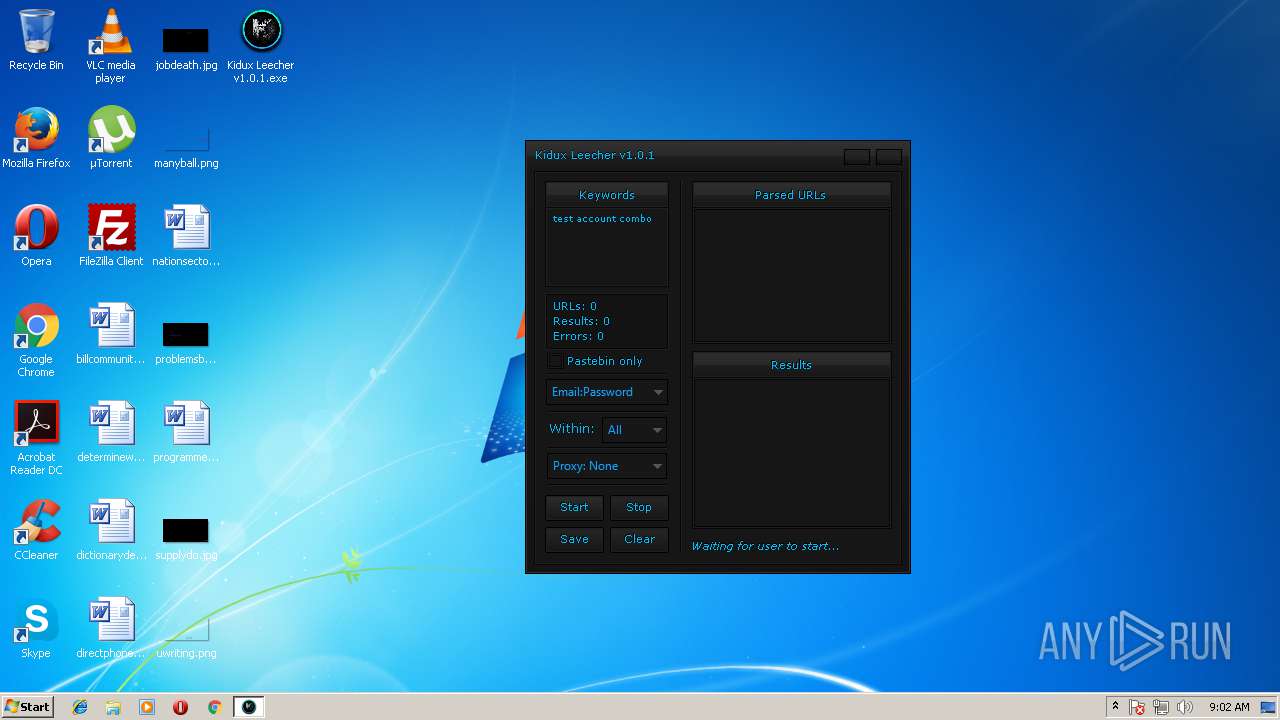Select the µTorrent desktop shortcut
The height and width of the screenshot is (720, 1280).
[110, 138]
